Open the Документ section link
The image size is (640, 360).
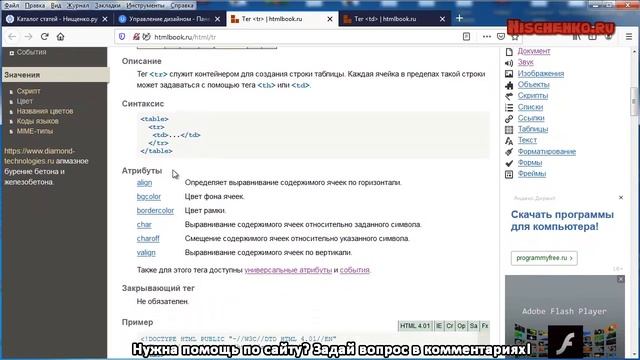(x=534, y=51)
